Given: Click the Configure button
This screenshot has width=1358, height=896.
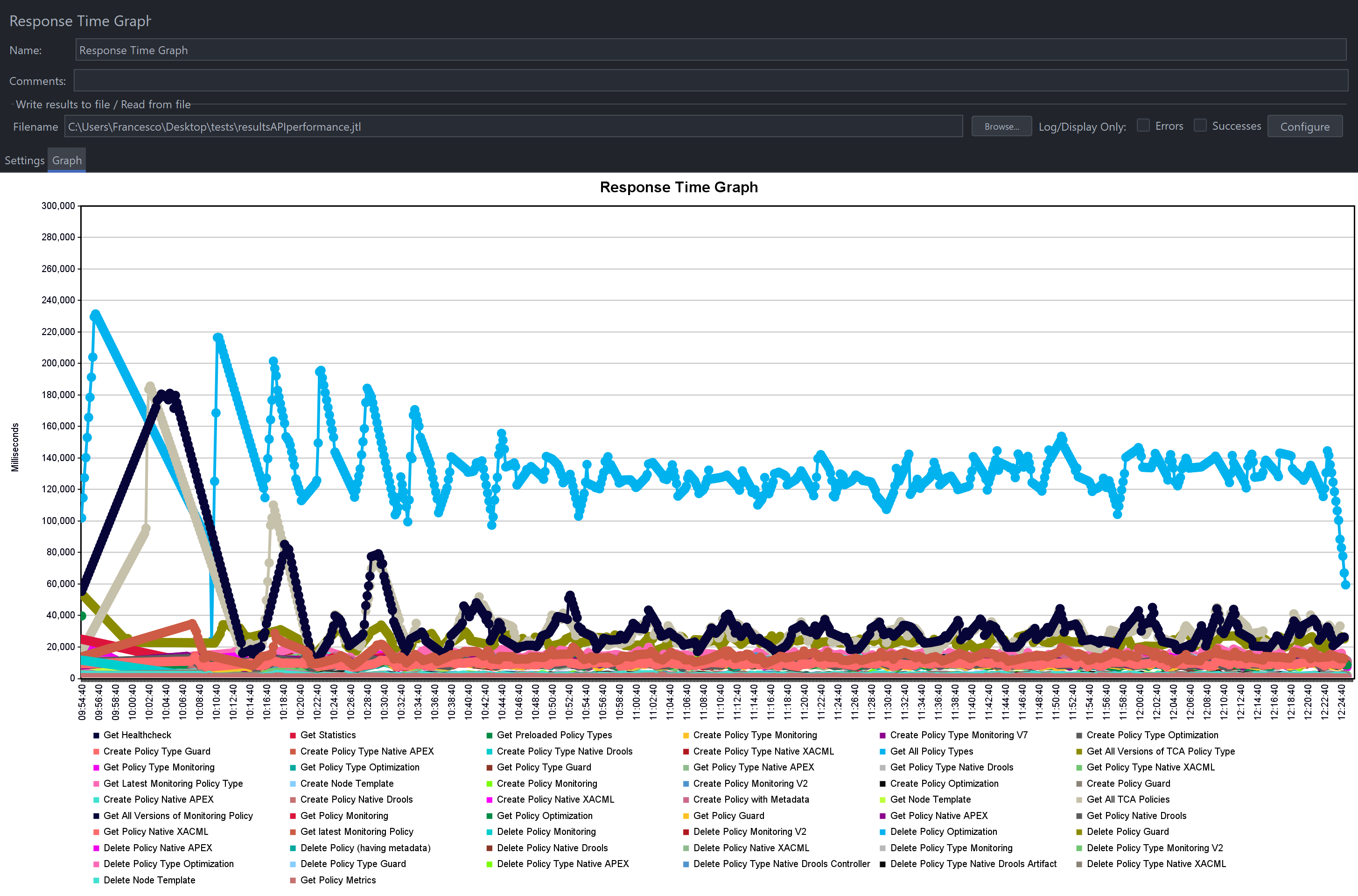Looking at the screenshot, I should click(1304, 126).
